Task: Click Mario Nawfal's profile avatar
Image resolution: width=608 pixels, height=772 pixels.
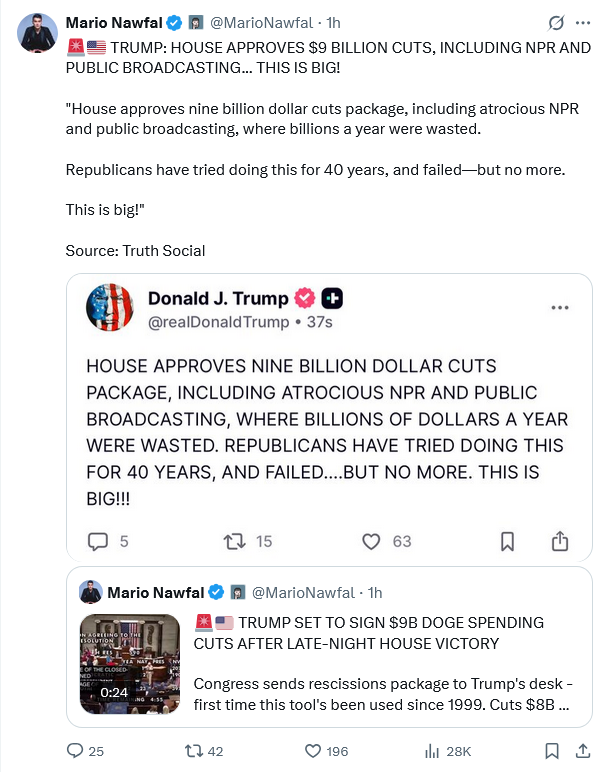Action: (x=37, y=33)
